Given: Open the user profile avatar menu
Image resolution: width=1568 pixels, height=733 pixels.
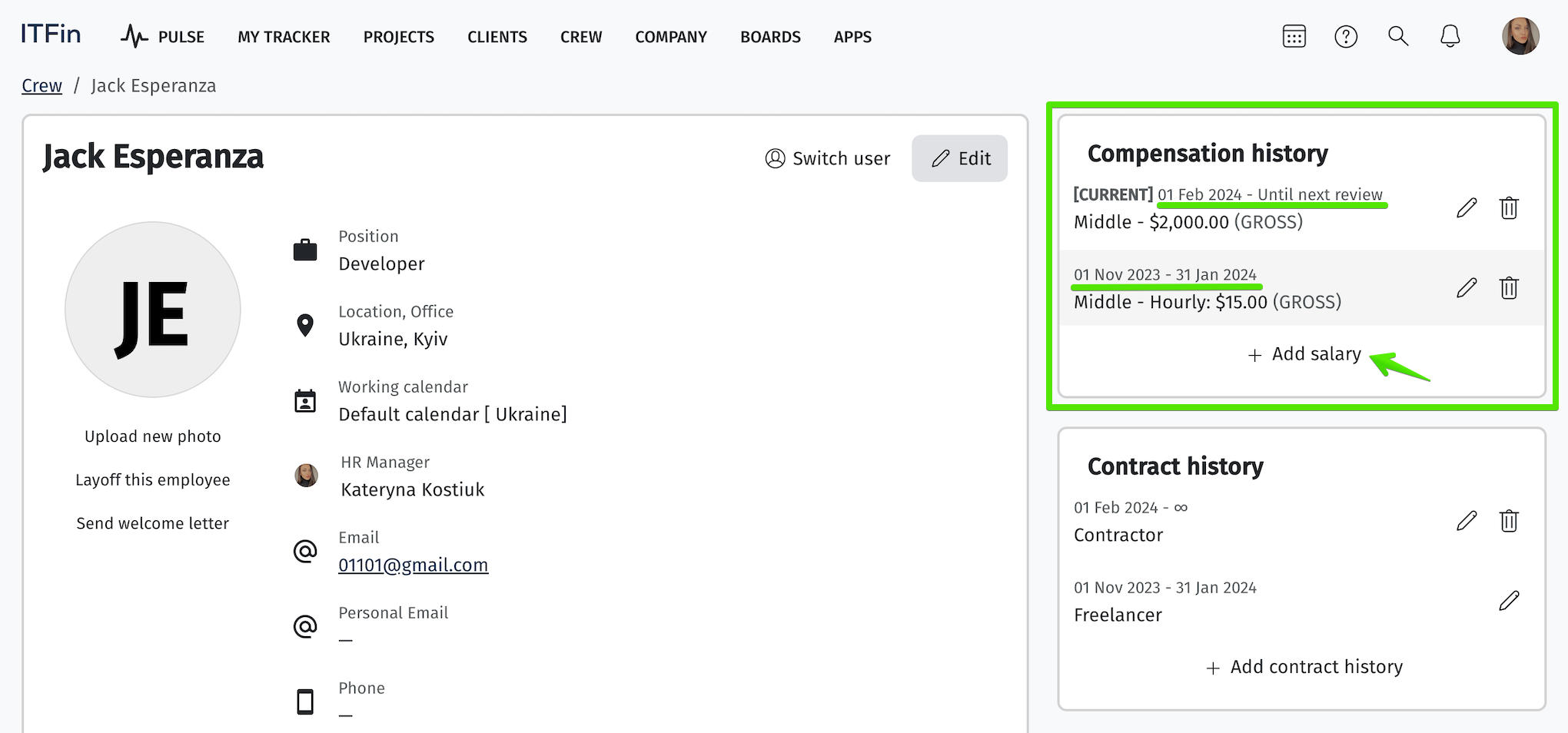Looking at the screenshot, I should coord(1520,36).
